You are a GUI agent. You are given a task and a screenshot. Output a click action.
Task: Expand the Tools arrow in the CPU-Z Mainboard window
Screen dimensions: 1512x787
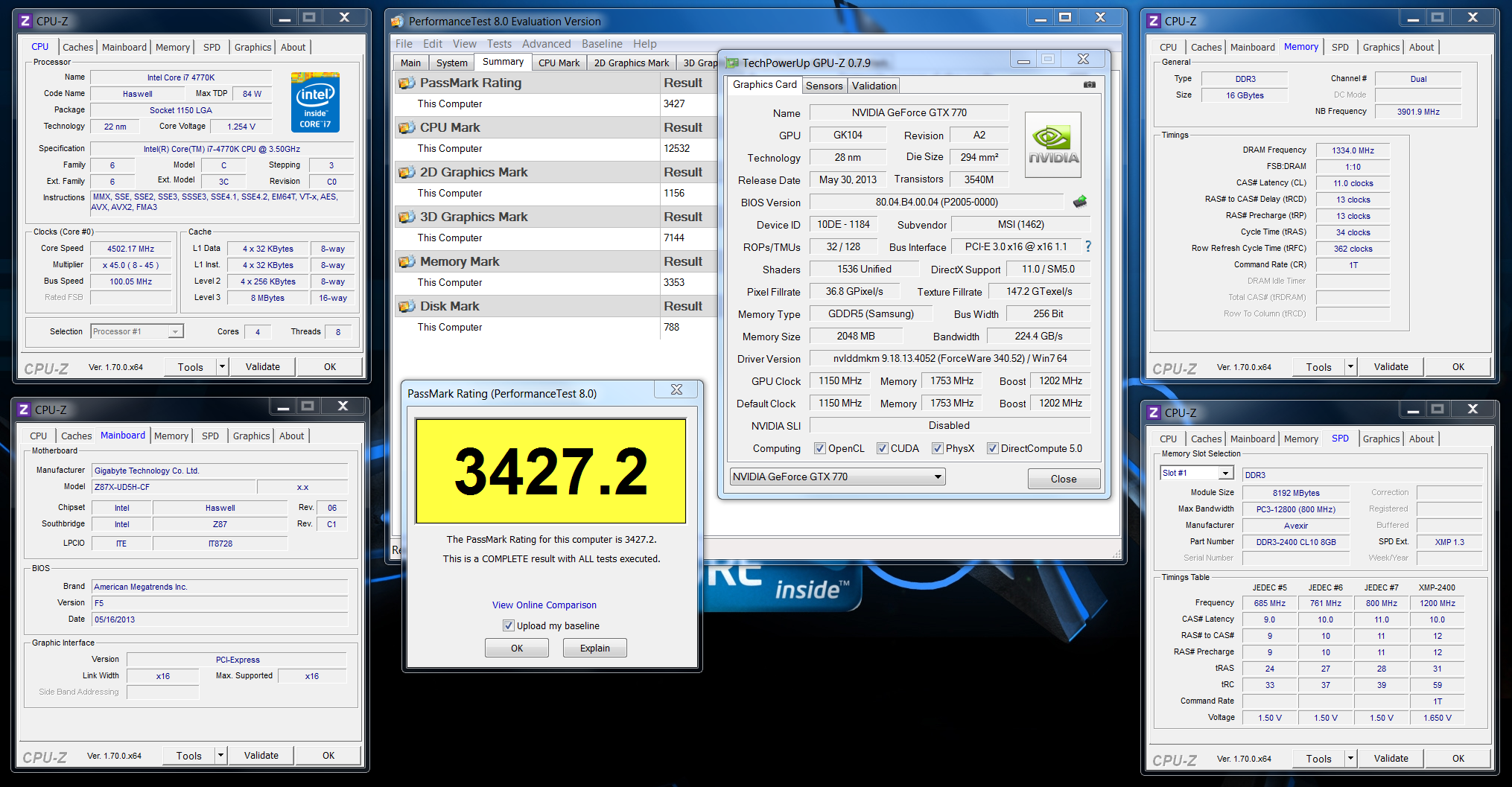point(220,755)
